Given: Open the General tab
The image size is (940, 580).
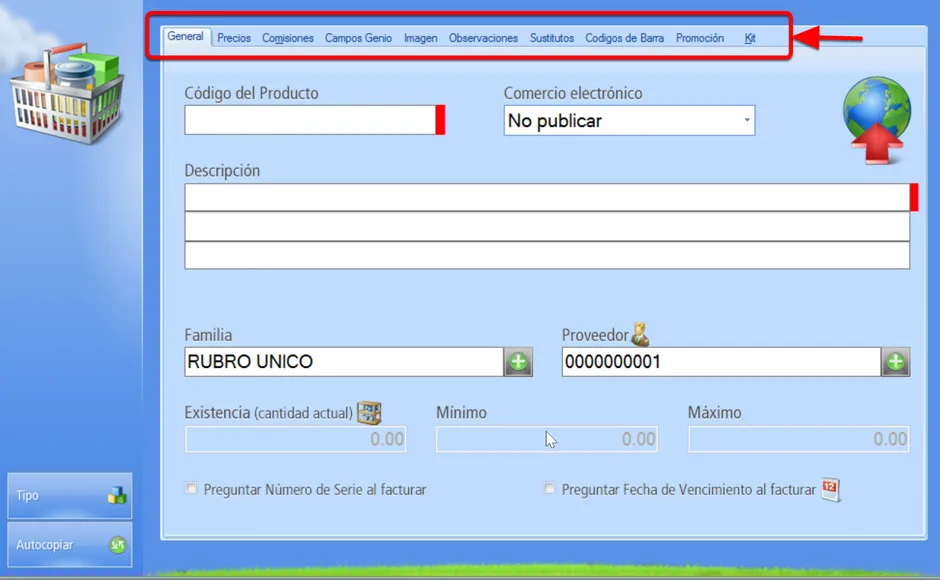Looking at the screenshot, I should [x=185, y=37].
